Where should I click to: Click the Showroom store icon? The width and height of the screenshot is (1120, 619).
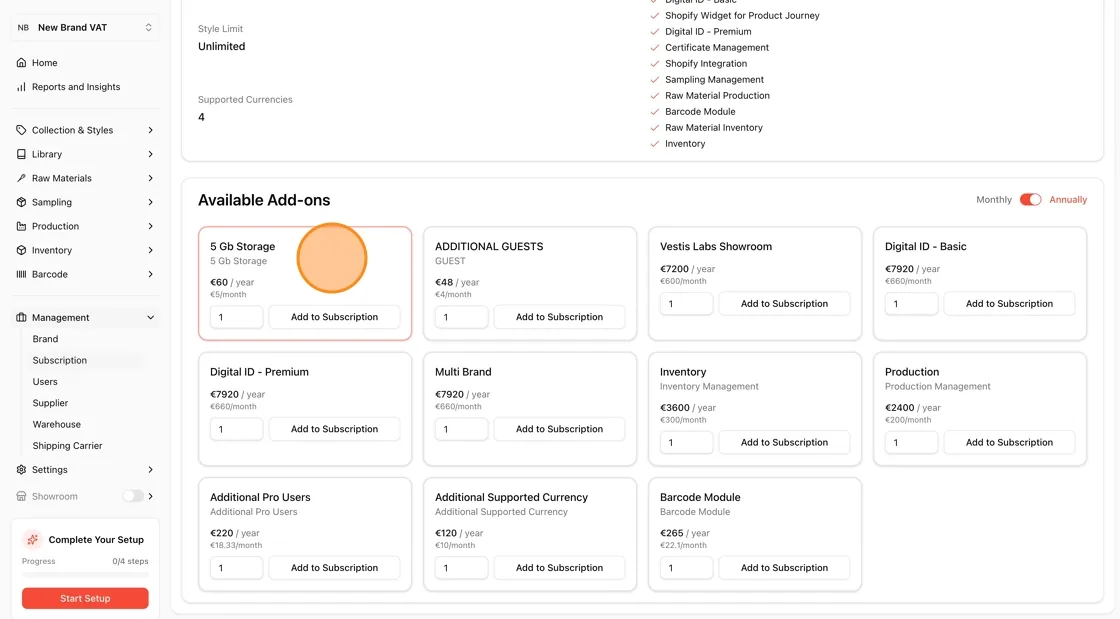pos(21,496)
